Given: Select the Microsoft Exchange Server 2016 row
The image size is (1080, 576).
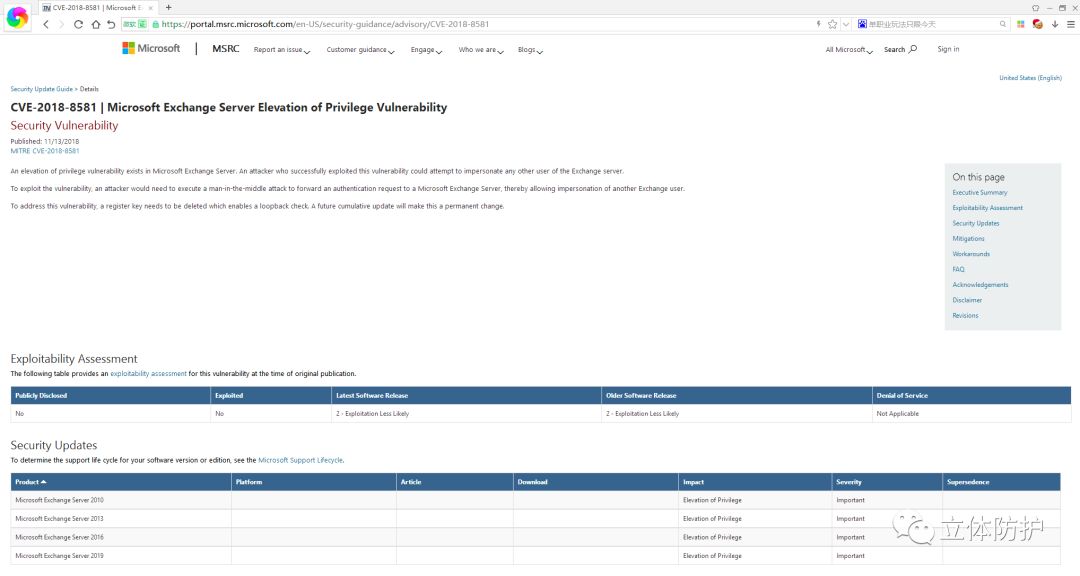Looking at the screenshot, I should pyautogui.click(x=535, y=537).
